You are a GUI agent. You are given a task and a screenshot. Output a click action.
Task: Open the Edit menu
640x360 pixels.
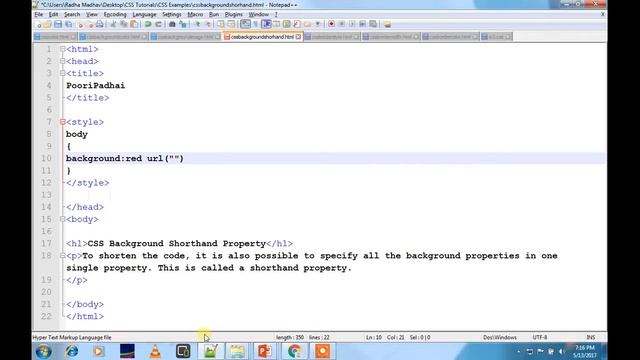(53, 14)
